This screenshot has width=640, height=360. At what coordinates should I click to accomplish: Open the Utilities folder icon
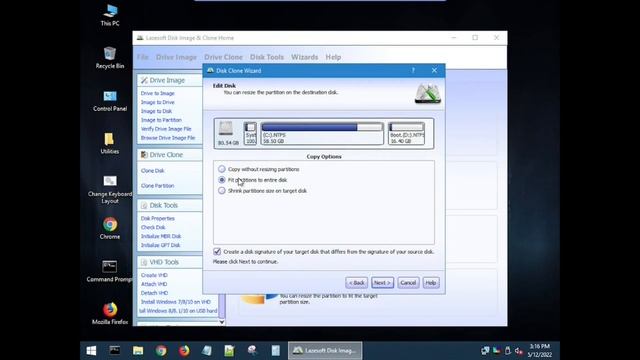[109, 143]
